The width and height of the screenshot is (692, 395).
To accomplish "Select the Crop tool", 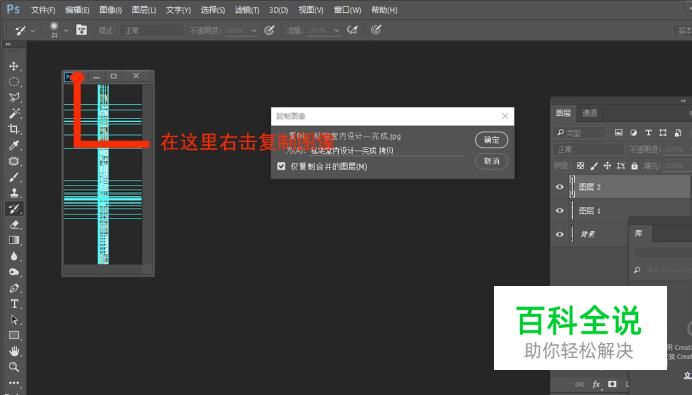I will (14, 129).
